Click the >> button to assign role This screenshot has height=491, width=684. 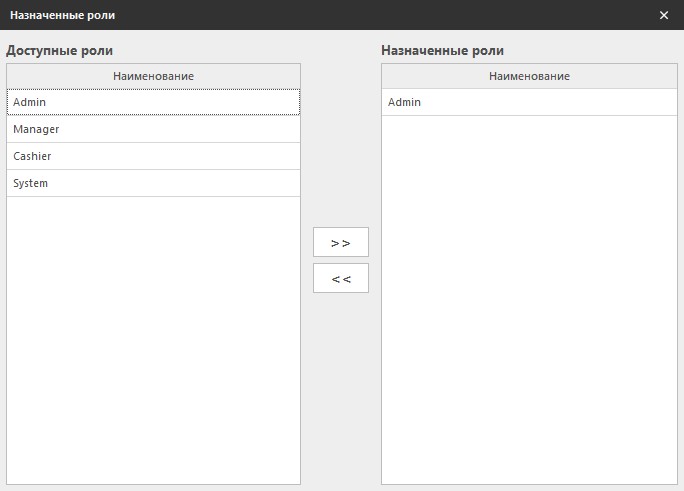click(340, 242)
